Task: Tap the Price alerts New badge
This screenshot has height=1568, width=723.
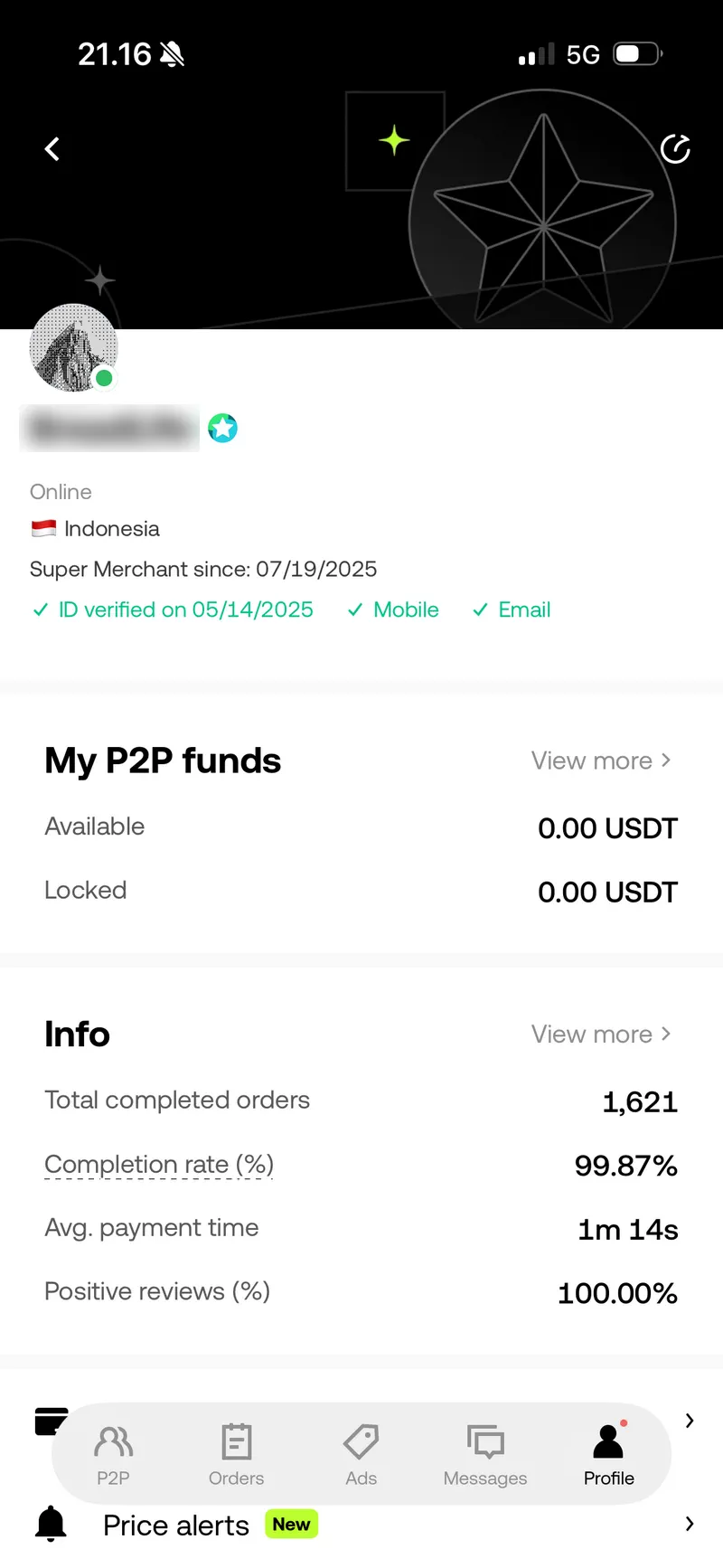Action: (x=291, y=1524)
